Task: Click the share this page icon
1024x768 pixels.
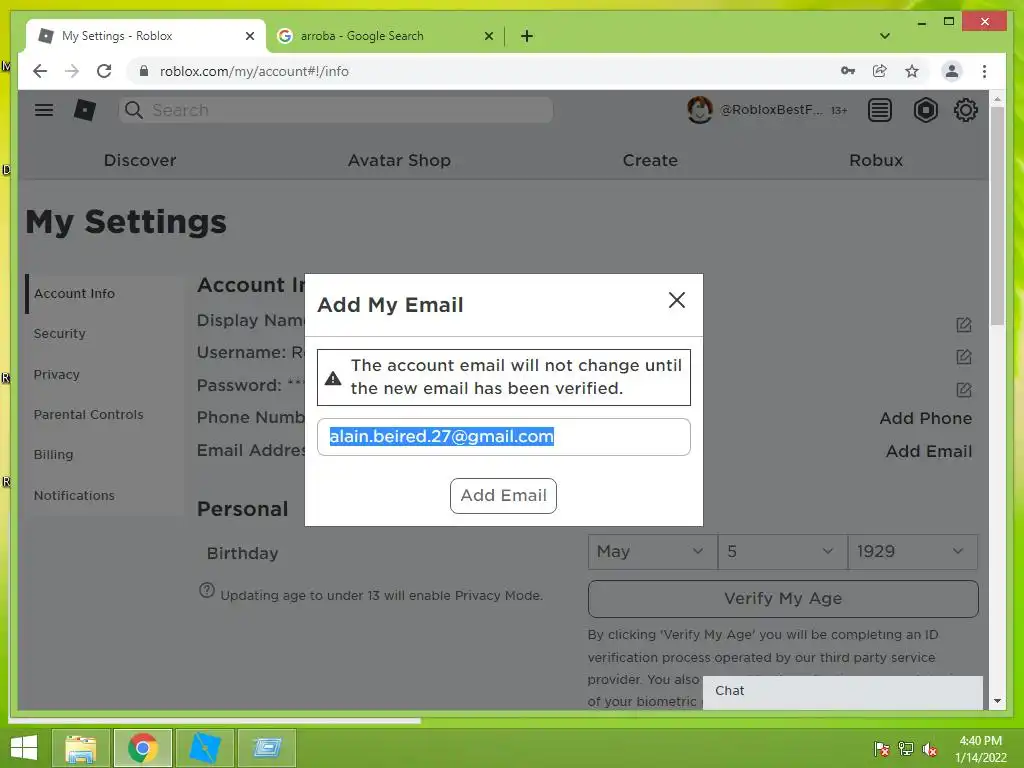Action: 880,71
